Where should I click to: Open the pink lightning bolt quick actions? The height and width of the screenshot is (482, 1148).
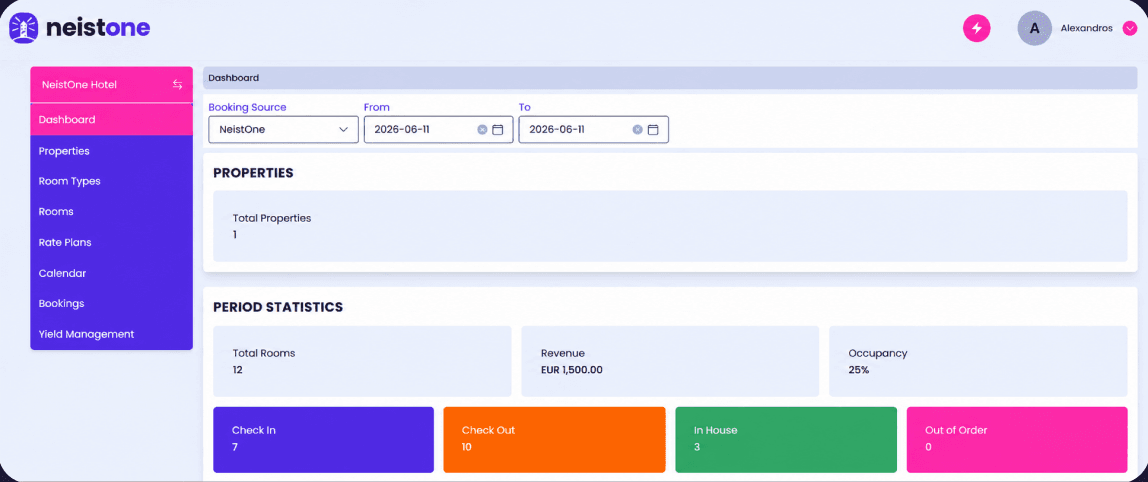(x=976, y=29)
